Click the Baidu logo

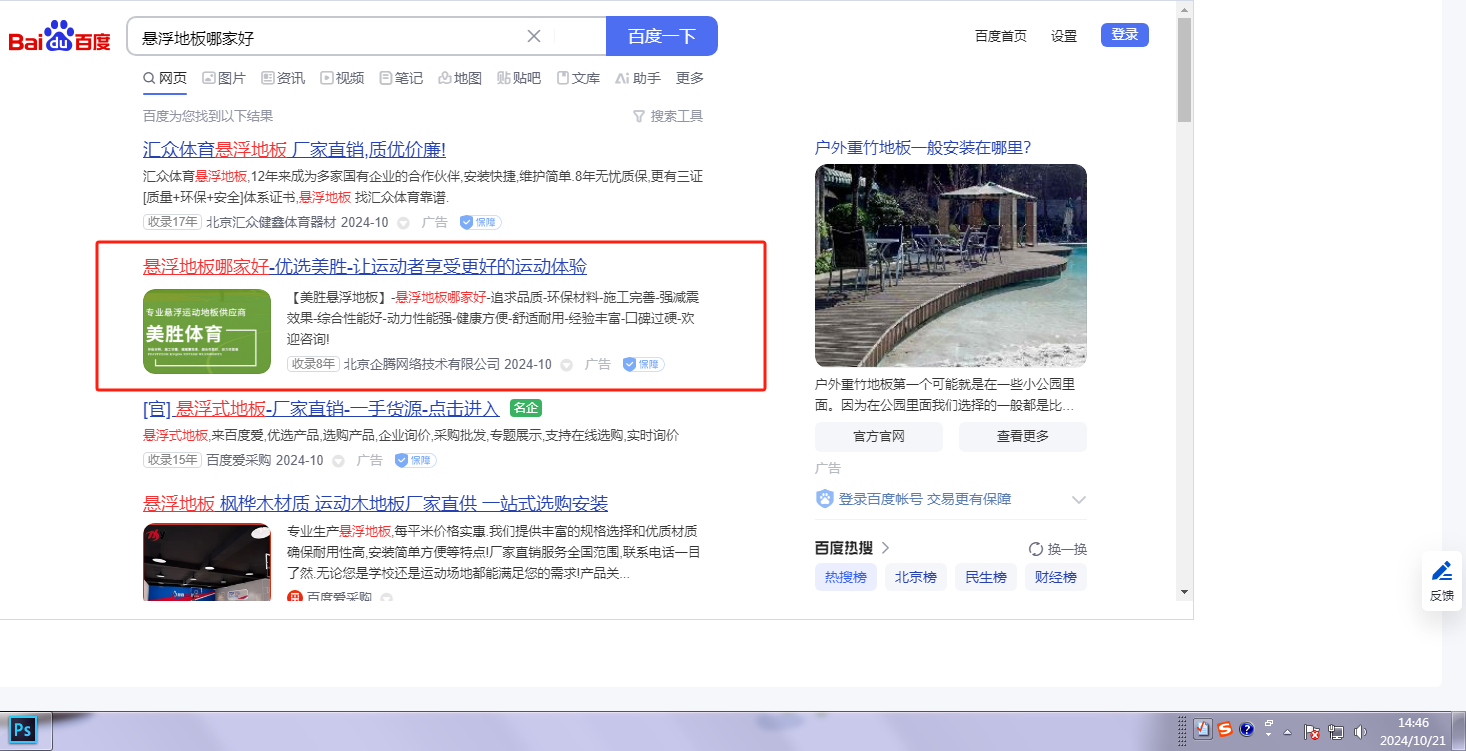[x=60, y=37]
